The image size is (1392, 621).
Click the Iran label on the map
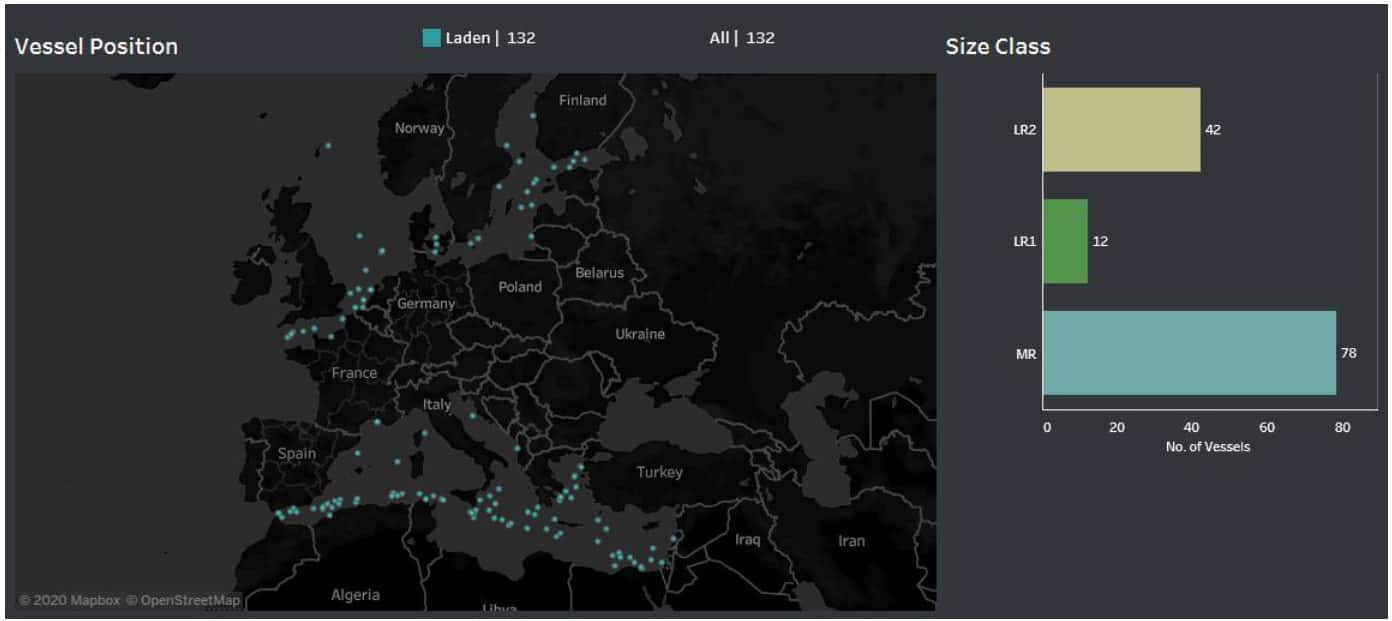tap(851, 541)
